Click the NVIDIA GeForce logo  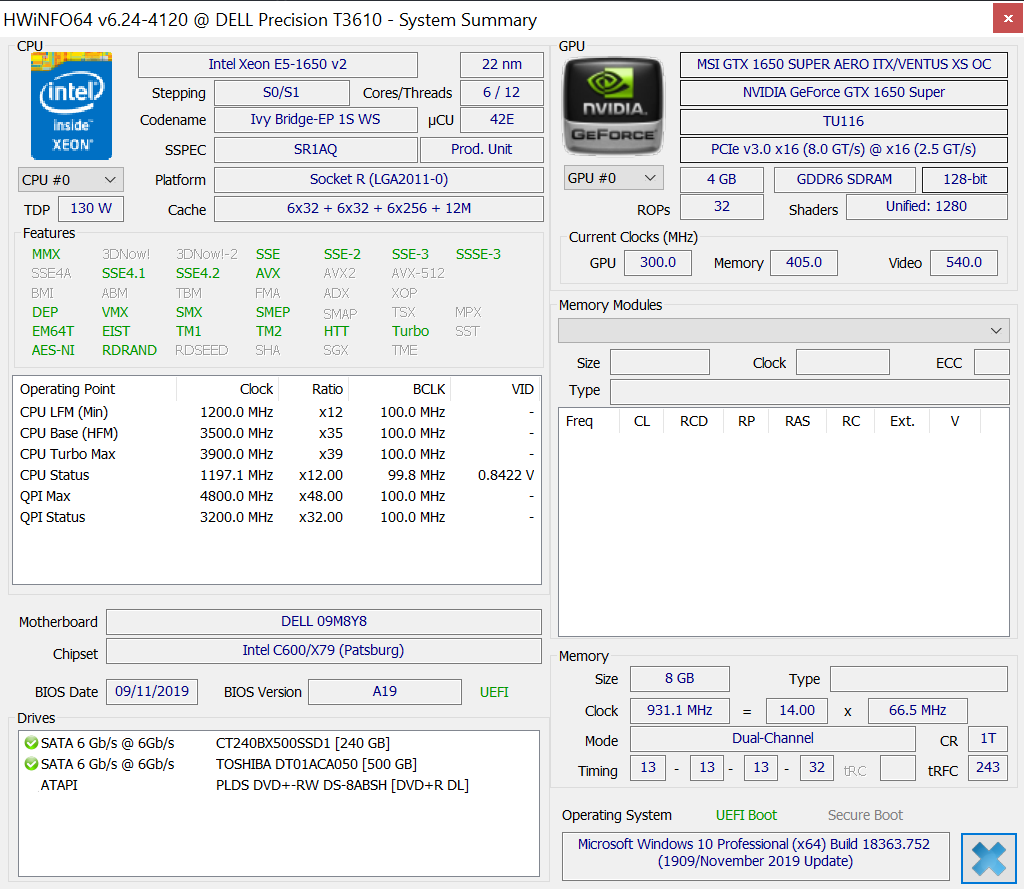[612, 106]
